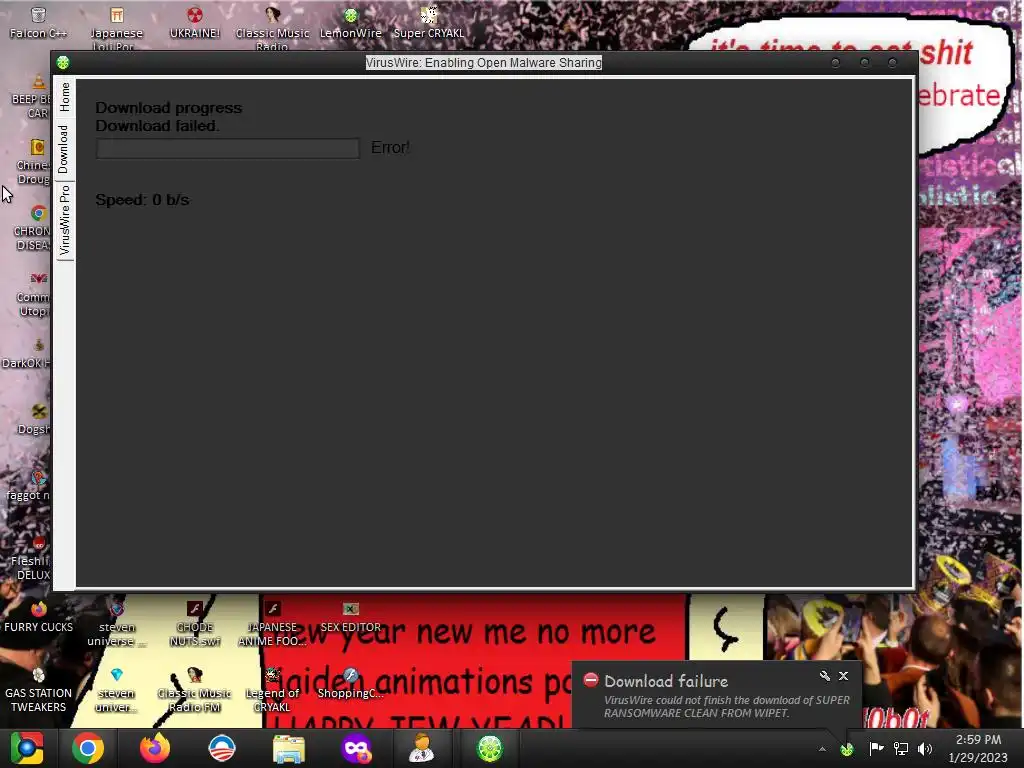Viewport: 1024px width, 768px height.
Task: Open JAPANESE ANIME FOO... flash file
Action: pyautogui.click(x=272, y=624)
